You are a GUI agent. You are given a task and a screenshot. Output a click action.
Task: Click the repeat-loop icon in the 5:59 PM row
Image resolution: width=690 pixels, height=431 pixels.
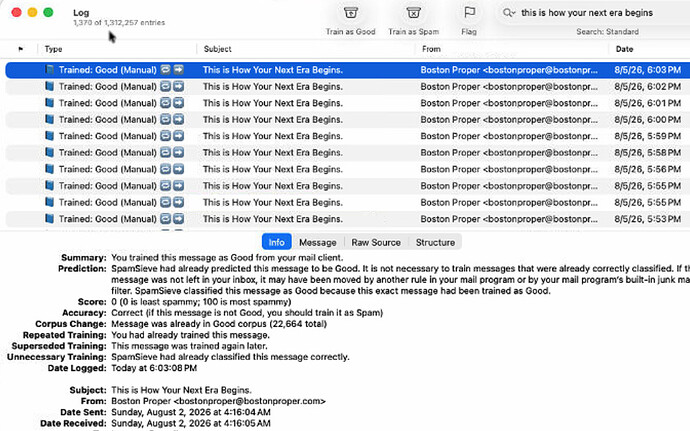[x=165, y=136]
